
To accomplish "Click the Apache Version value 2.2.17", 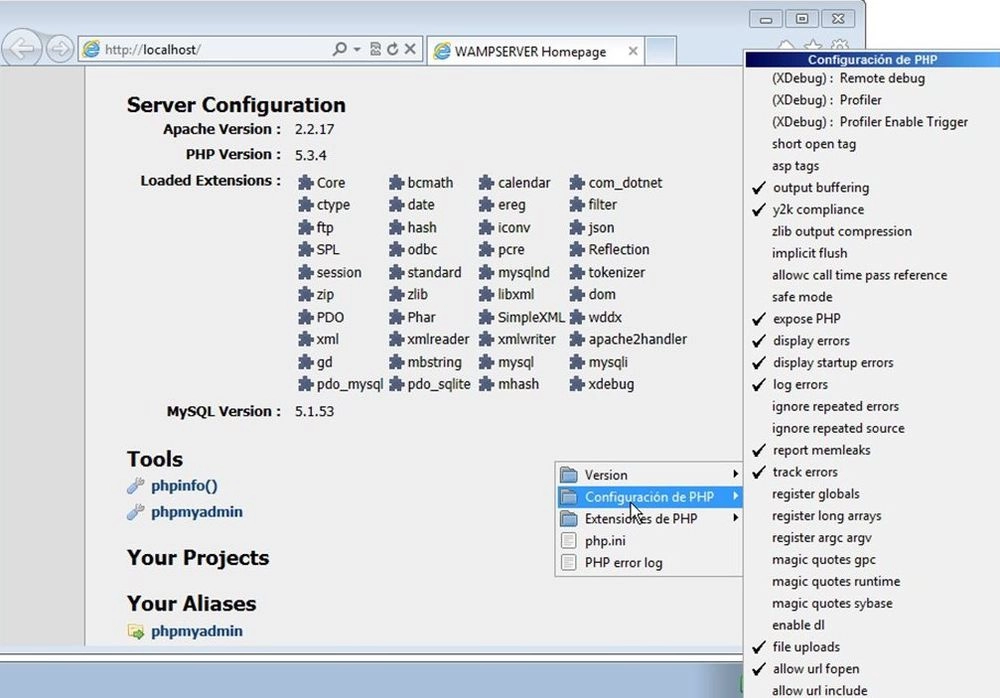I will [314, 129].
